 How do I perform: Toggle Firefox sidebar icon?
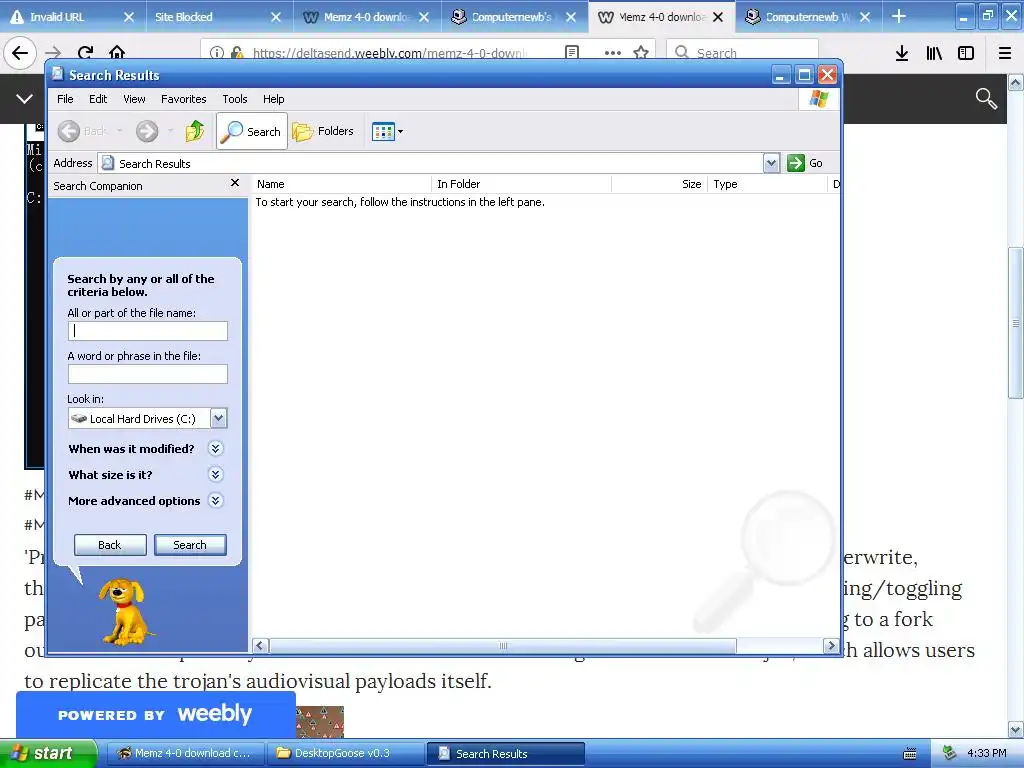pyautogui.click(x=966, y=53)
